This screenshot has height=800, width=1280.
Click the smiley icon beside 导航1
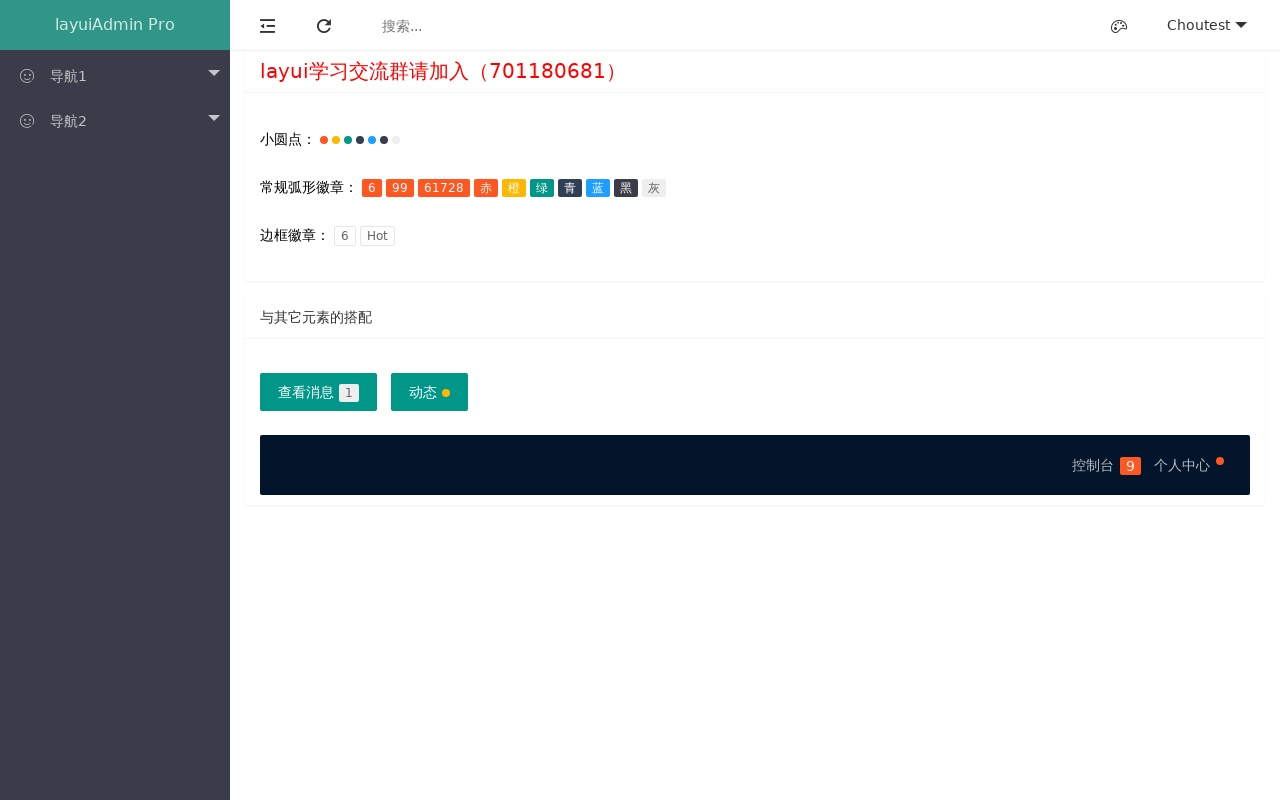coord(27,76)
